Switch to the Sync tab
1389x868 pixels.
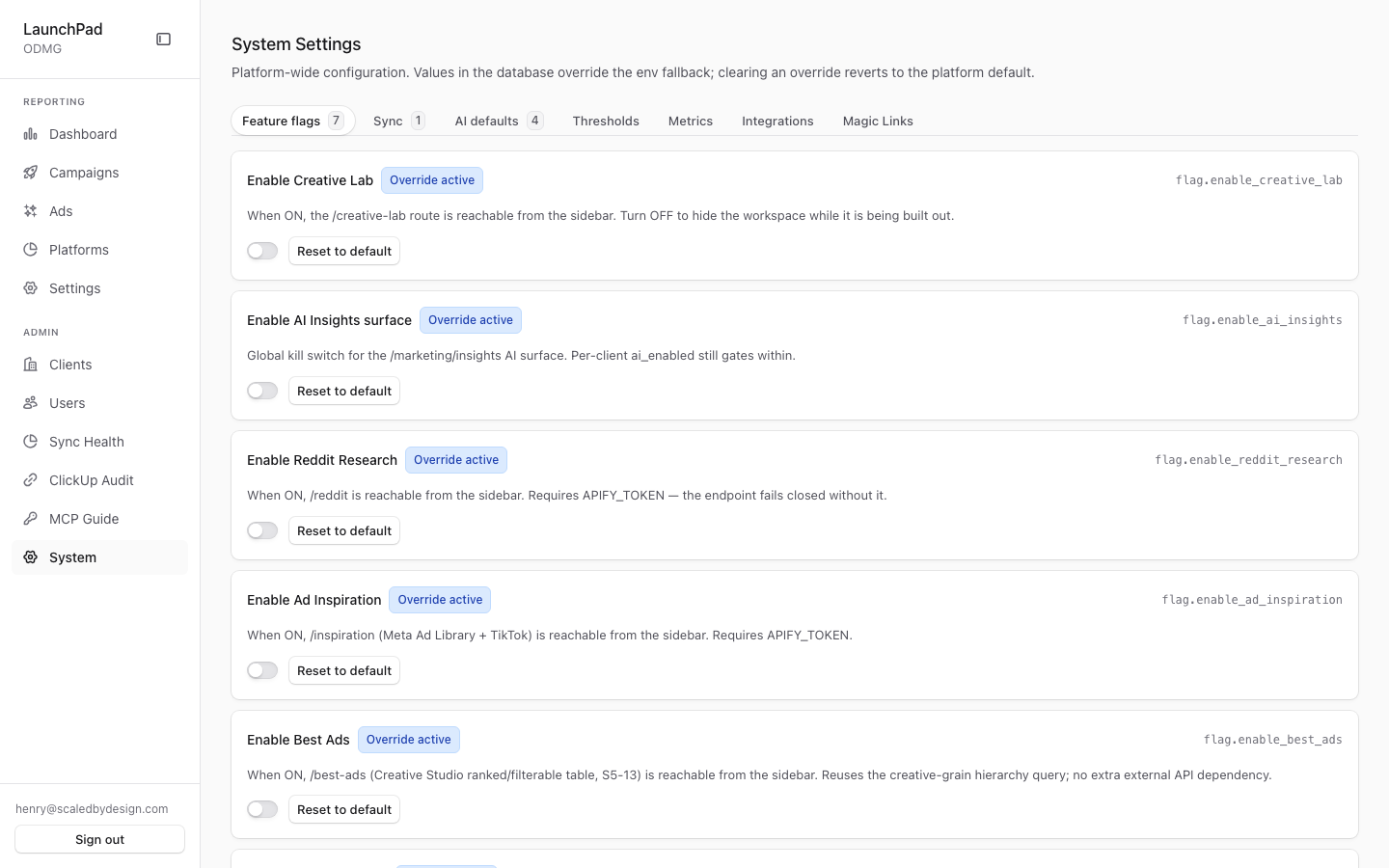pyautogui.click(x=398, y=121)
